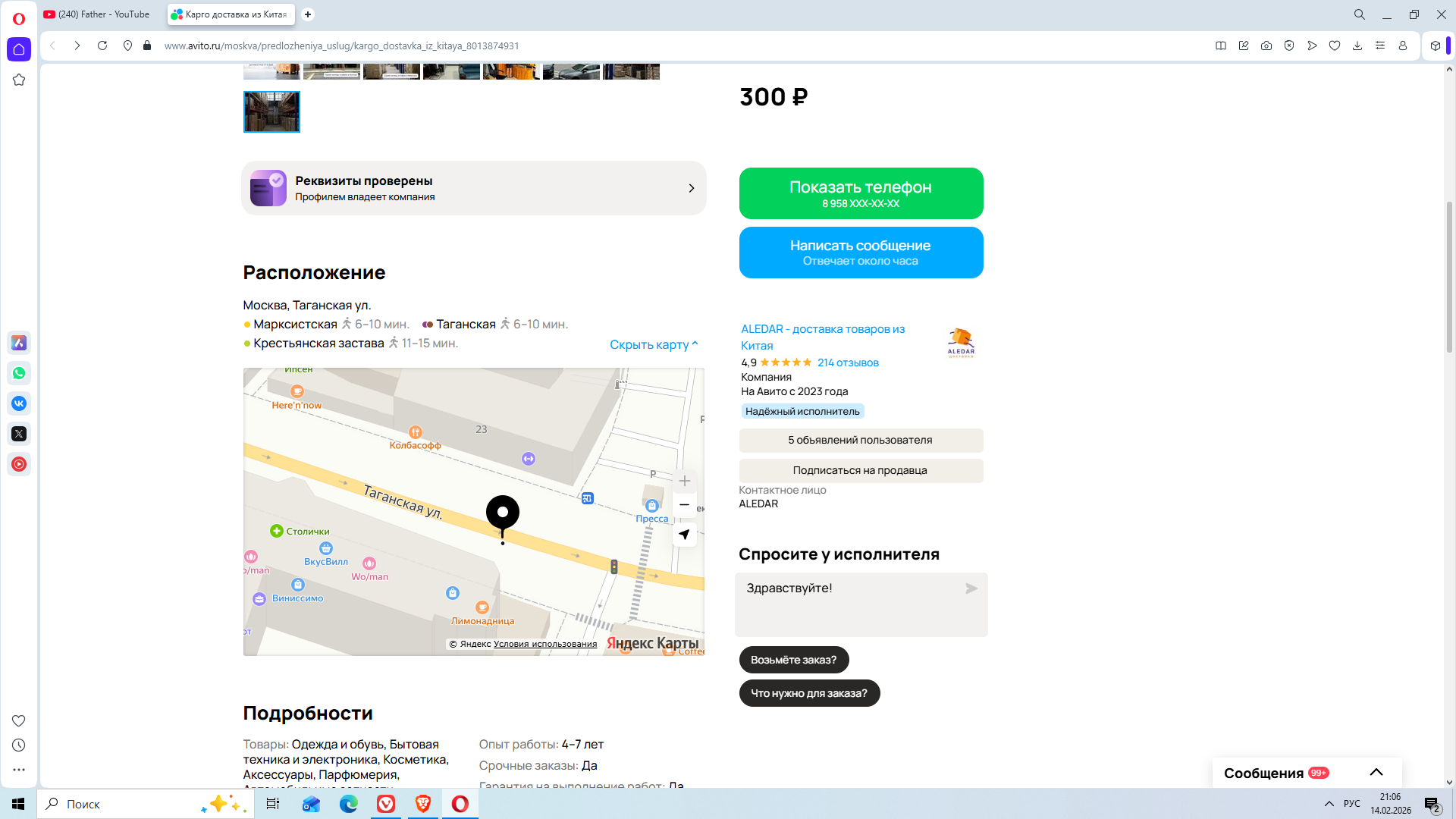
Task: Hide the map with Скрыть карту
Action: [x=653, y=345]
